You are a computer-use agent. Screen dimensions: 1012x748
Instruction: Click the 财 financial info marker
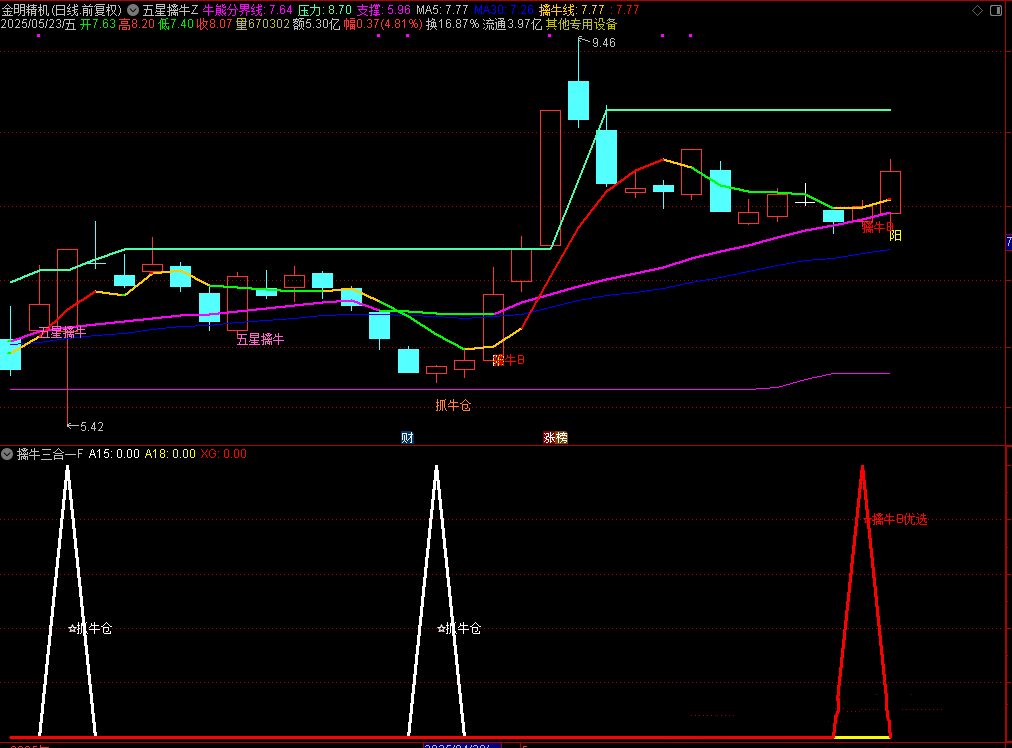click(407, 437)
